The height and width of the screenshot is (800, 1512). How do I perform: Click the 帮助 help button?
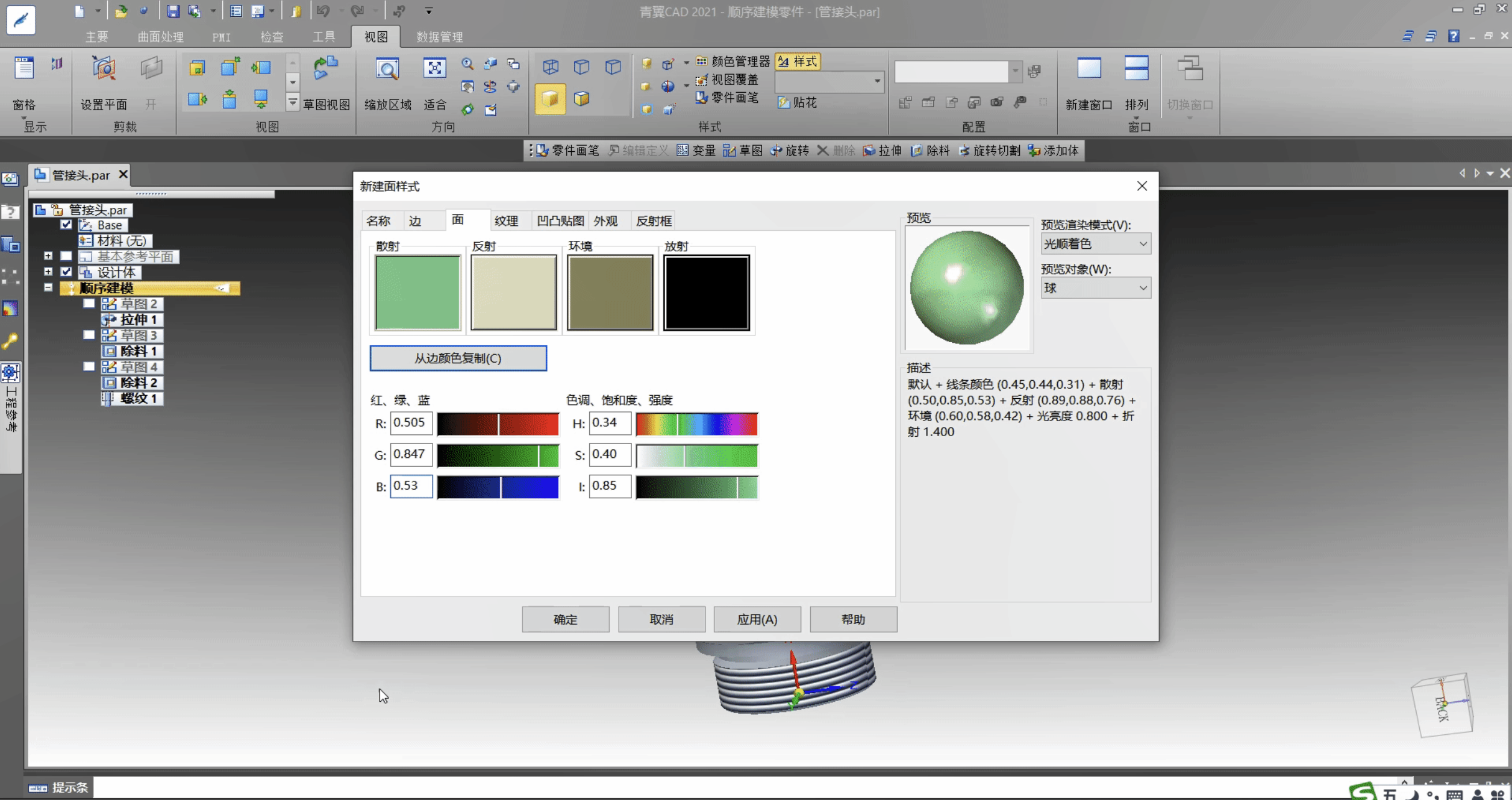click(853, 619)
